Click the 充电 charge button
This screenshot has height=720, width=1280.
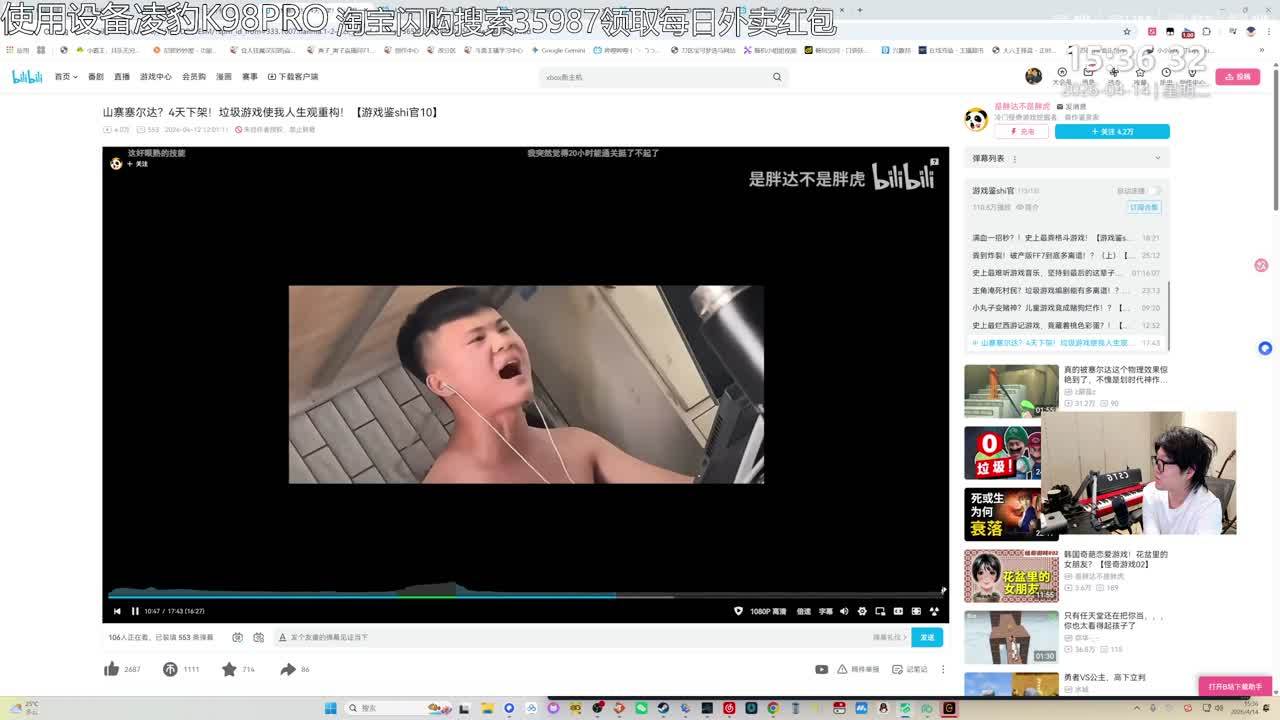(x=1021, y=131)
